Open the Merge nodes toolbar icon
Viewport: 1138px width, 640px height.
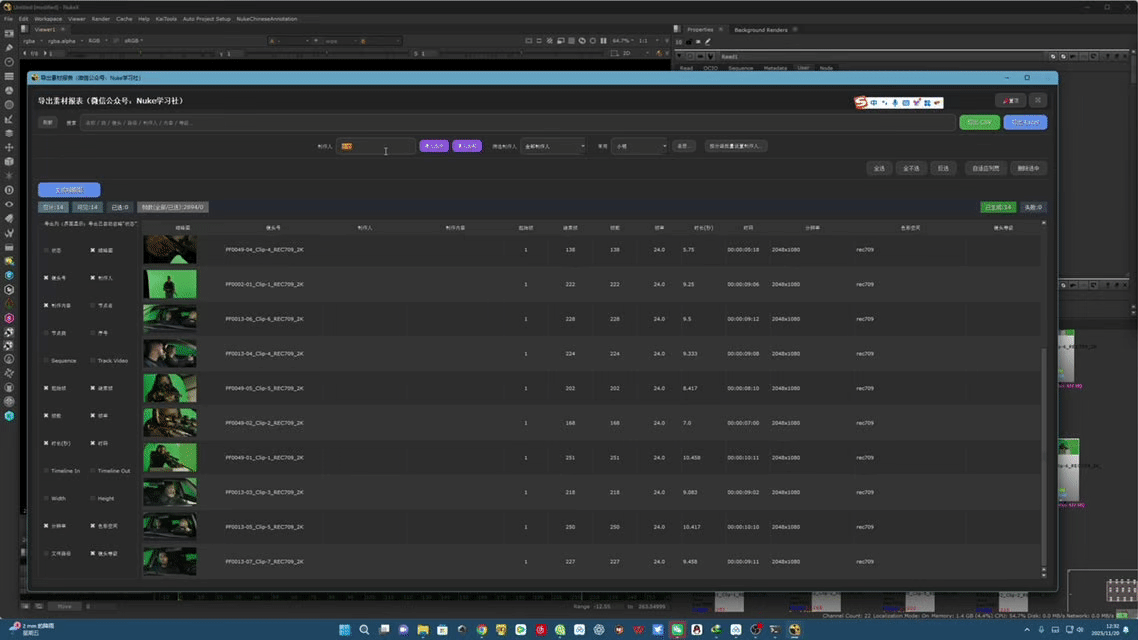tap(9, 134)
